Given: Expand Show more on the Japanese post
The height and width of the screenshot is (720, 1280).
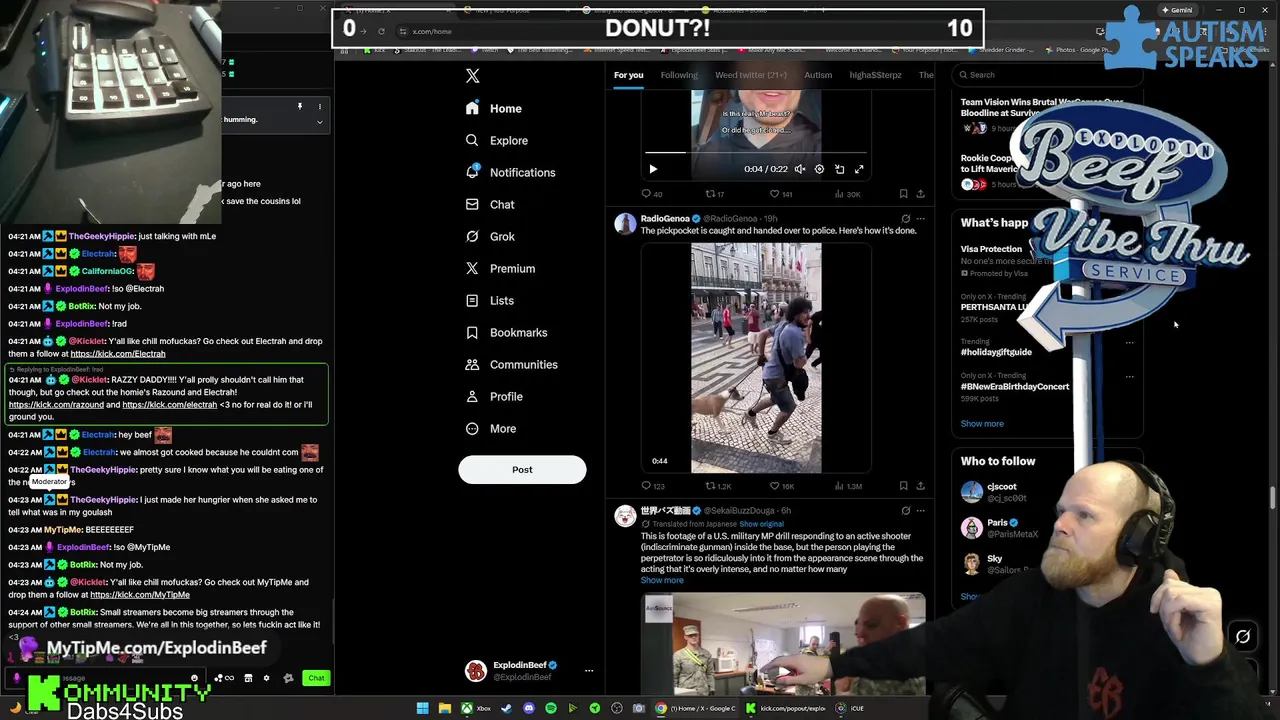Looking at the screenshot, I should click(662, 580).
